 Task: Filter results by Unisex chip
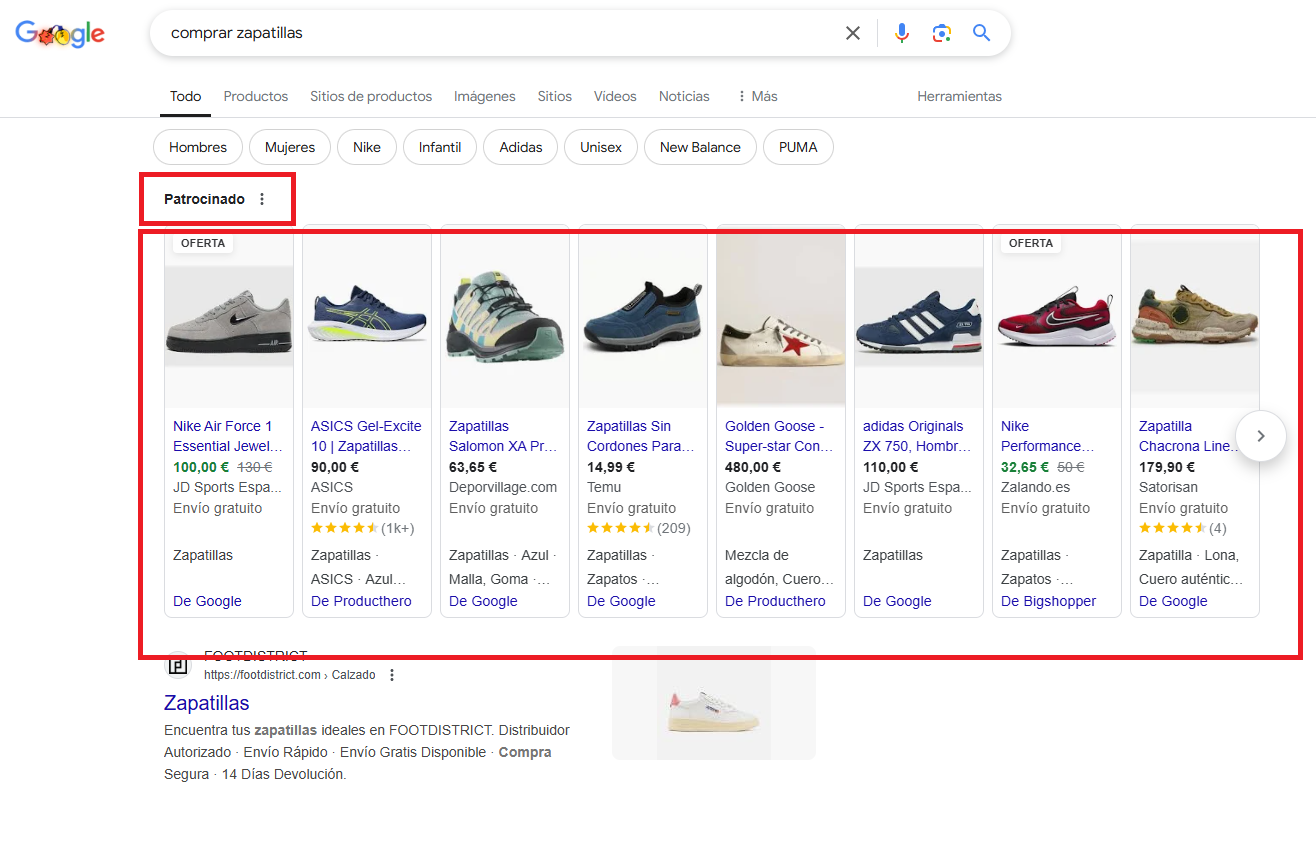coord(601,147)
